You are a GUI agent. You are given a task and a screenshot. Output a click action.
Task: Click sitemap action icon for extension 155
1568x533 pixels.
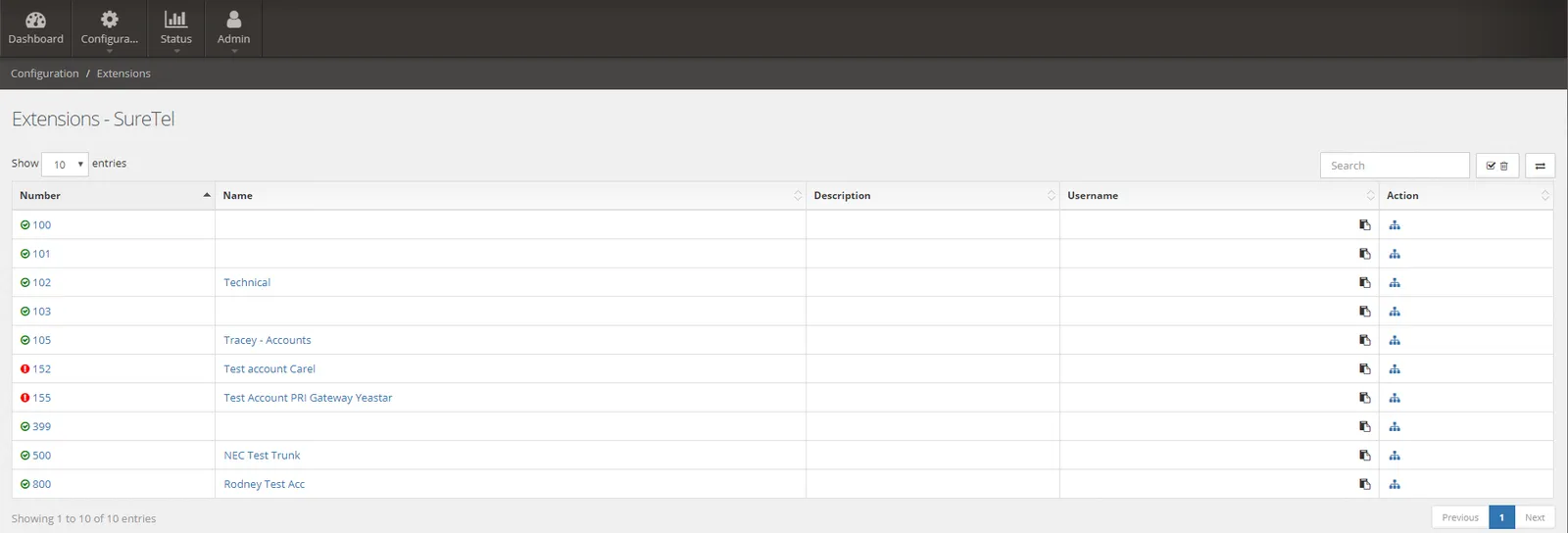1395,398
